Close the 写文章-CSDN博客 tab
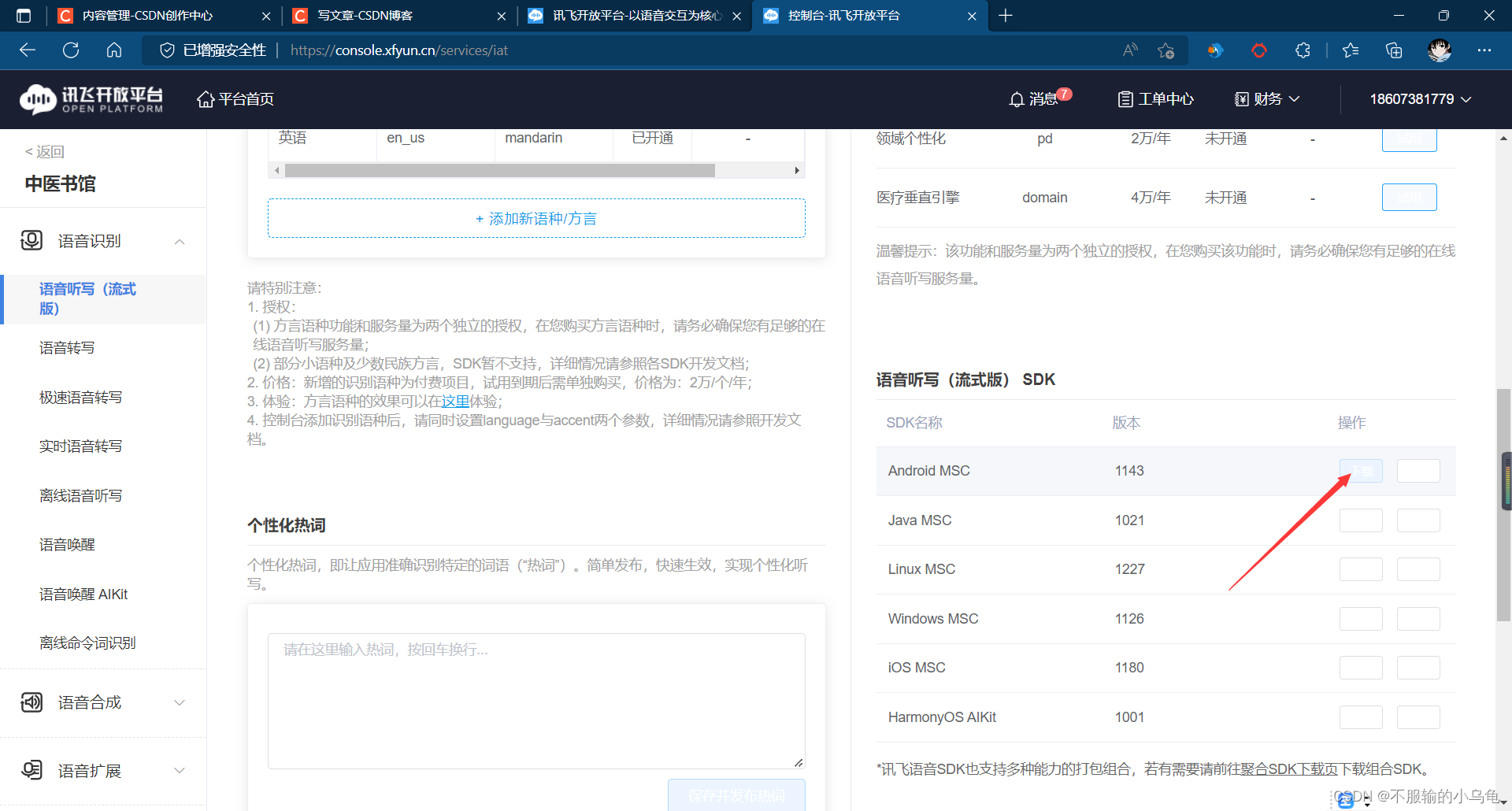This screenshot has height=811, width=1512. (x=502, y=16)
